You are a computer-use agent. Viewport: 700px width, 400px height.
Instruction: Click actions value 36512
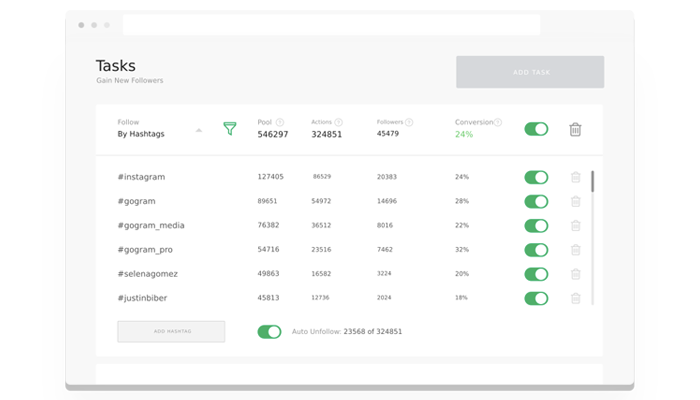321,225
